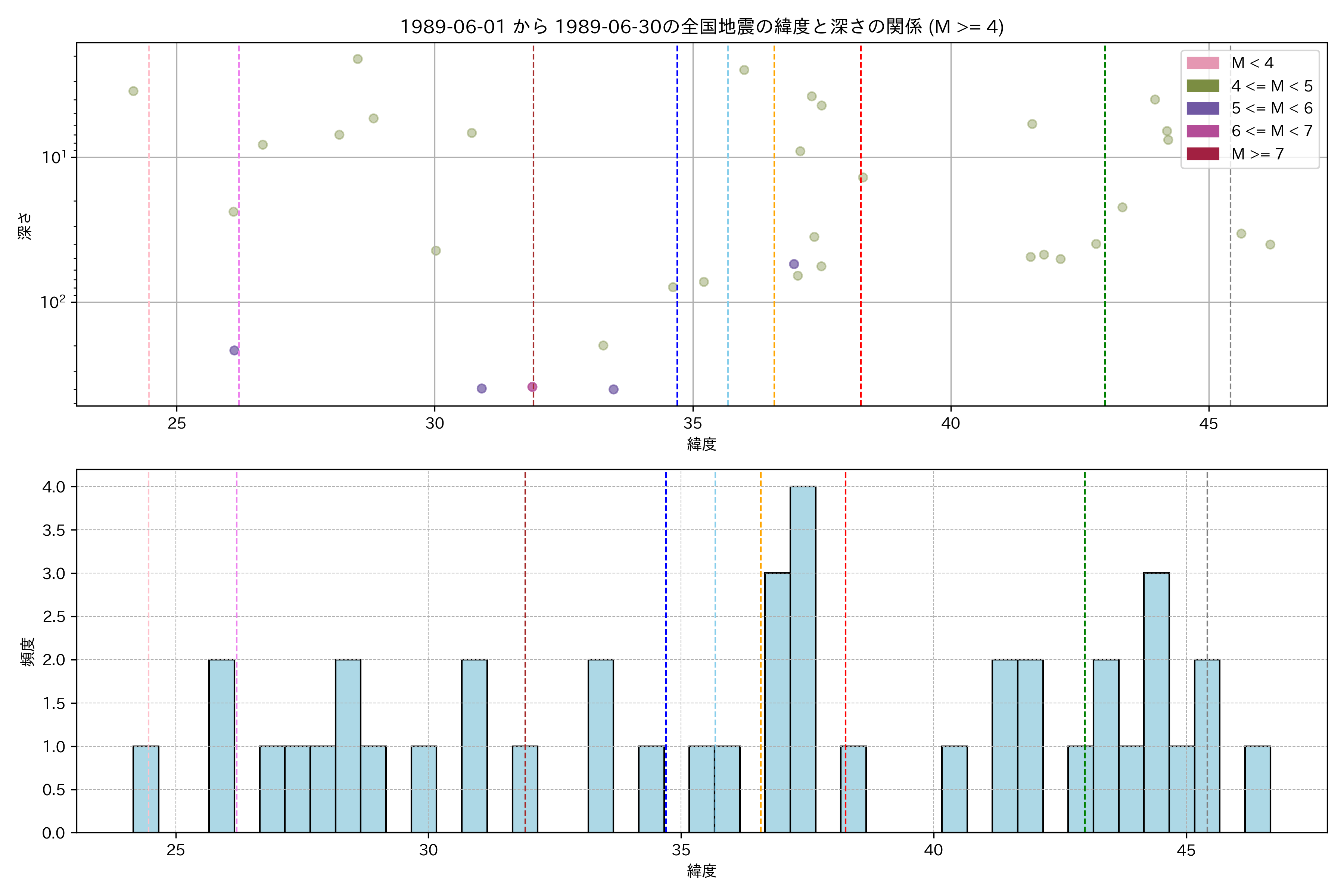1344x896 pixels.
Task: Click the chart title text at top
Action: (x=701, y=27)
